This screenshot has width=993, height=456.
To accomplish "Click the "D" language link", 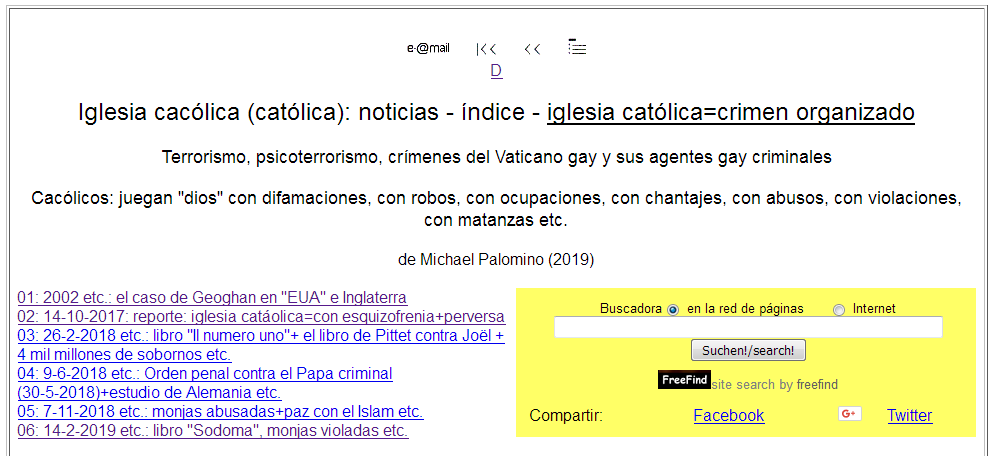I will 496,71.
